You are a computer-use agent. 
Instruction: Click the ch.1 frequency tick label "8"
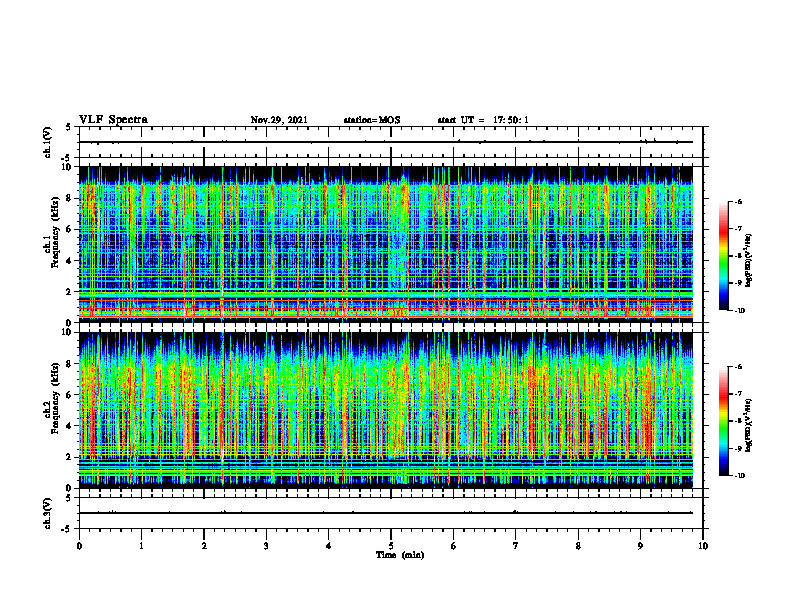(x=70, y=198)
